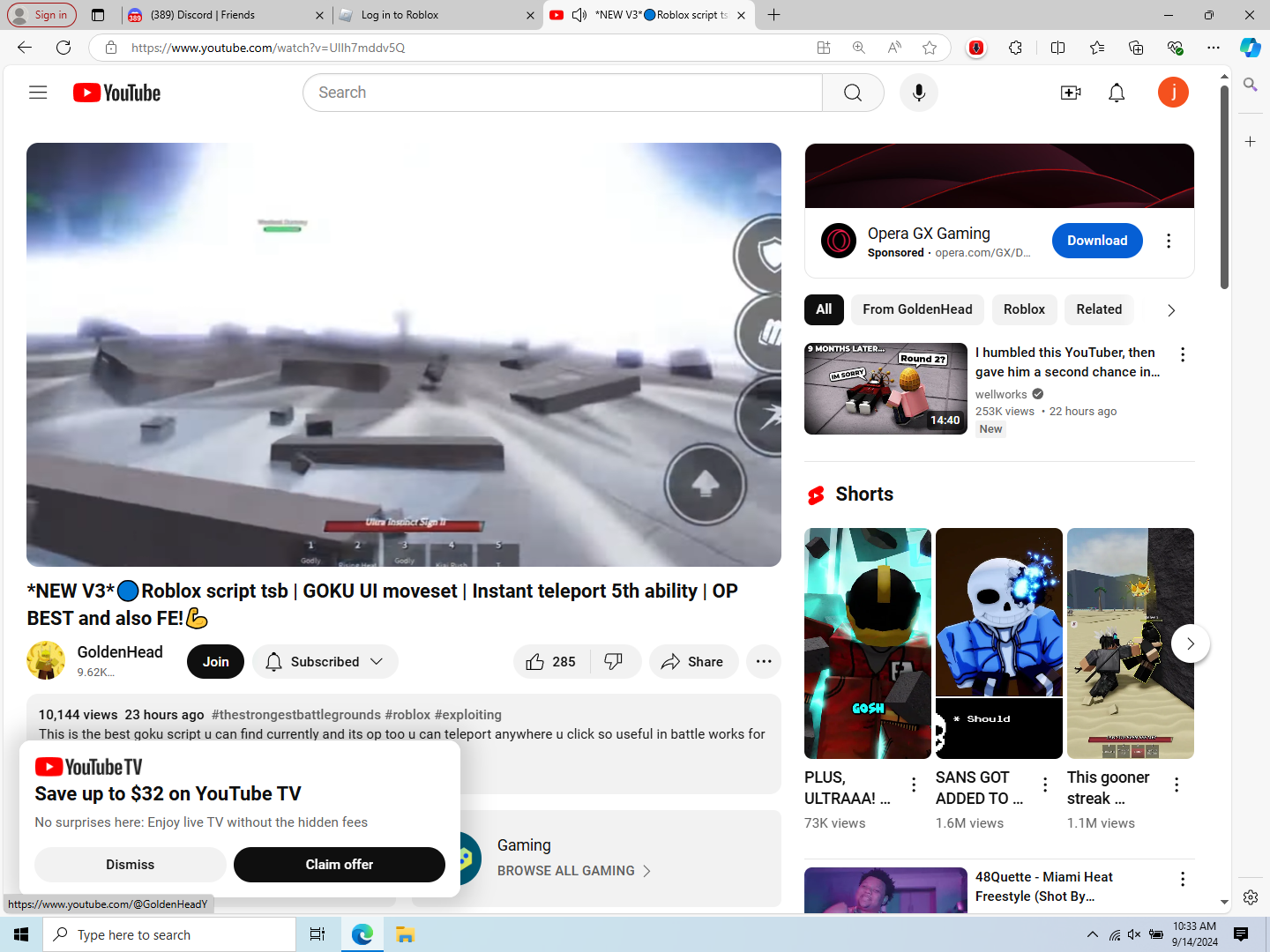Refresh the page

(x=63, y=48)
